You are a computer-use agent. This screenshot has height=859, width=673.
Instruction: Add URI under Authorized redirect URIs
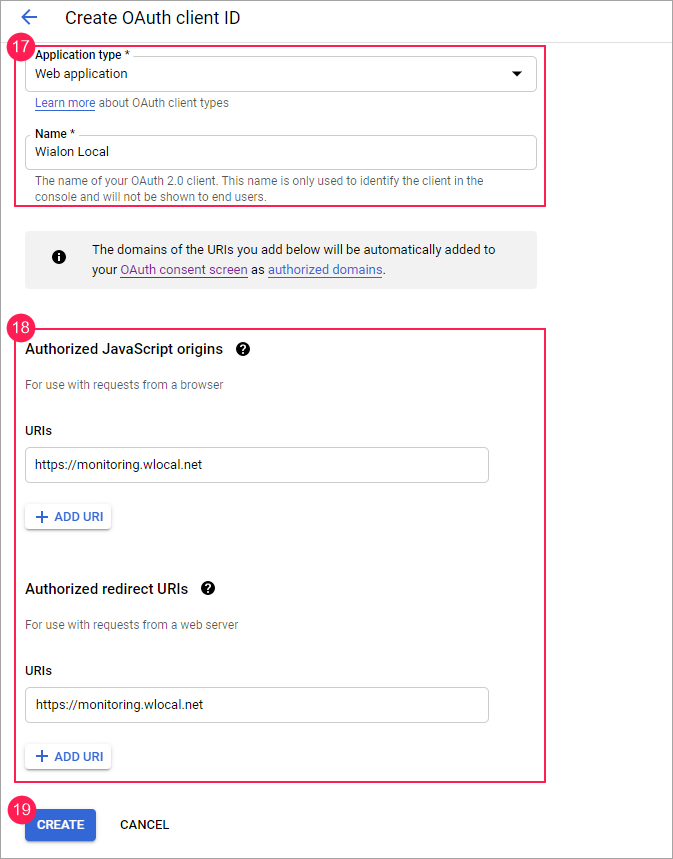(68, 757)
